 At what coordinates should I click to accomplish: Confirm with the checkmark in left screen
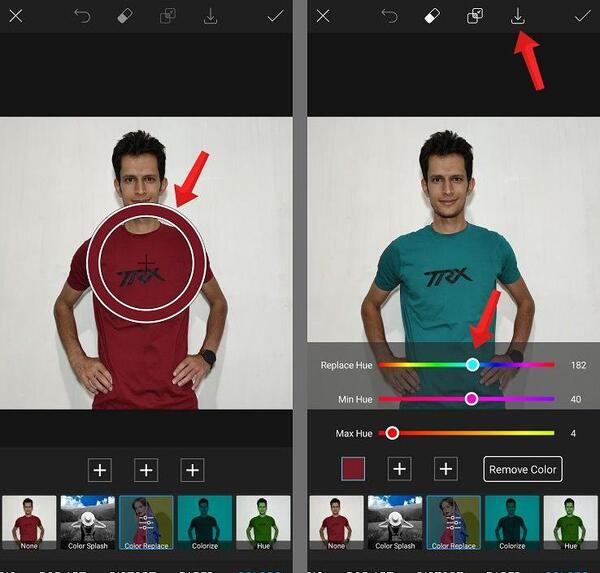point(275,16)
